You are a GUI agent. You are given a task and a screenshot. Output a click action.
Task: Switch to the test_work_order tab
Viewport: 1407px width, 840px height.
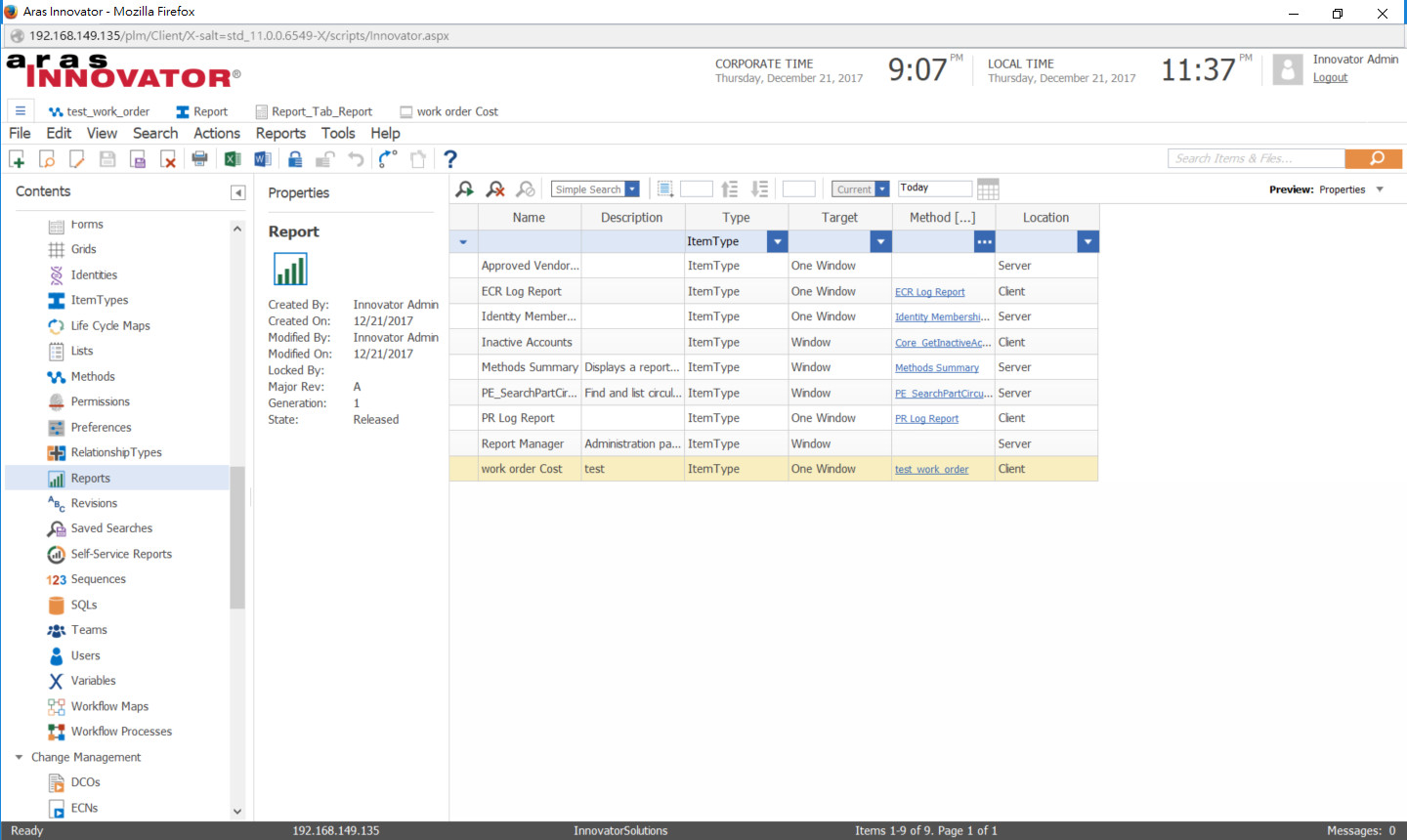tap(99, 111)
